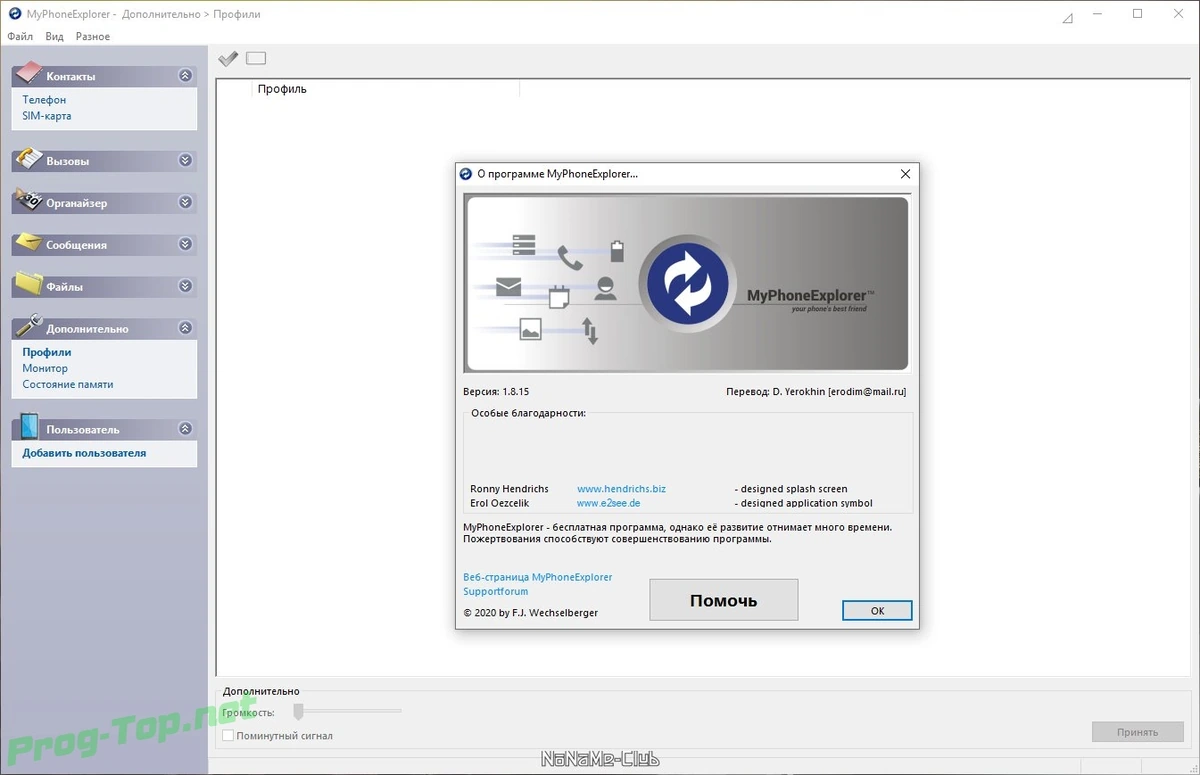This screenshot has height=775, width=1200.
Task: Open the www.hendrichs.biz link
Action: point(621,489)
